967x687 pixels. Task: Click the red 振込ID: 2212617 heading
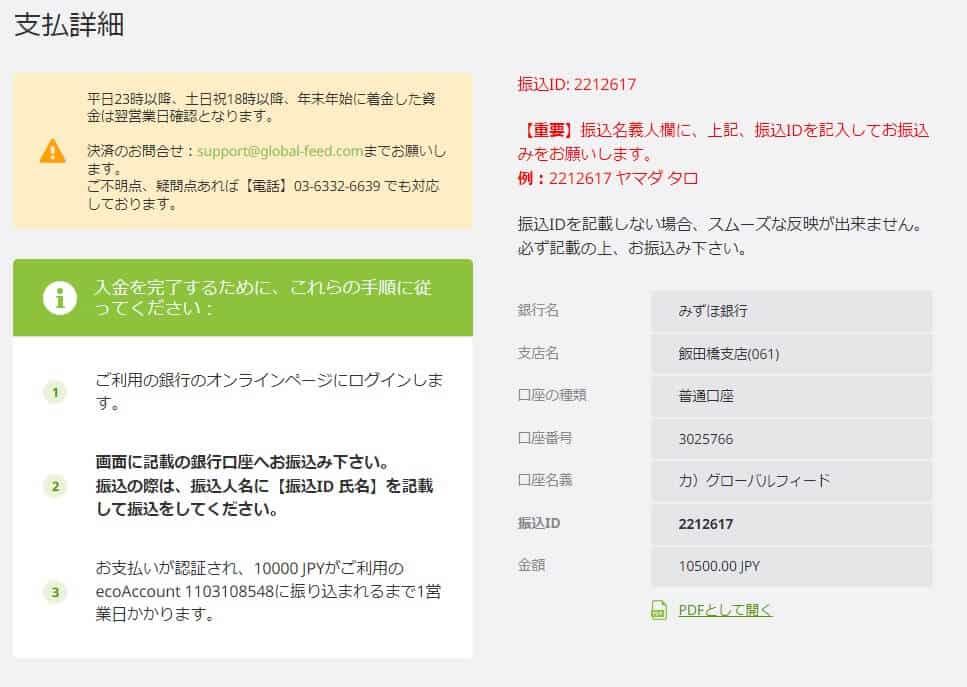click(577, 84)
